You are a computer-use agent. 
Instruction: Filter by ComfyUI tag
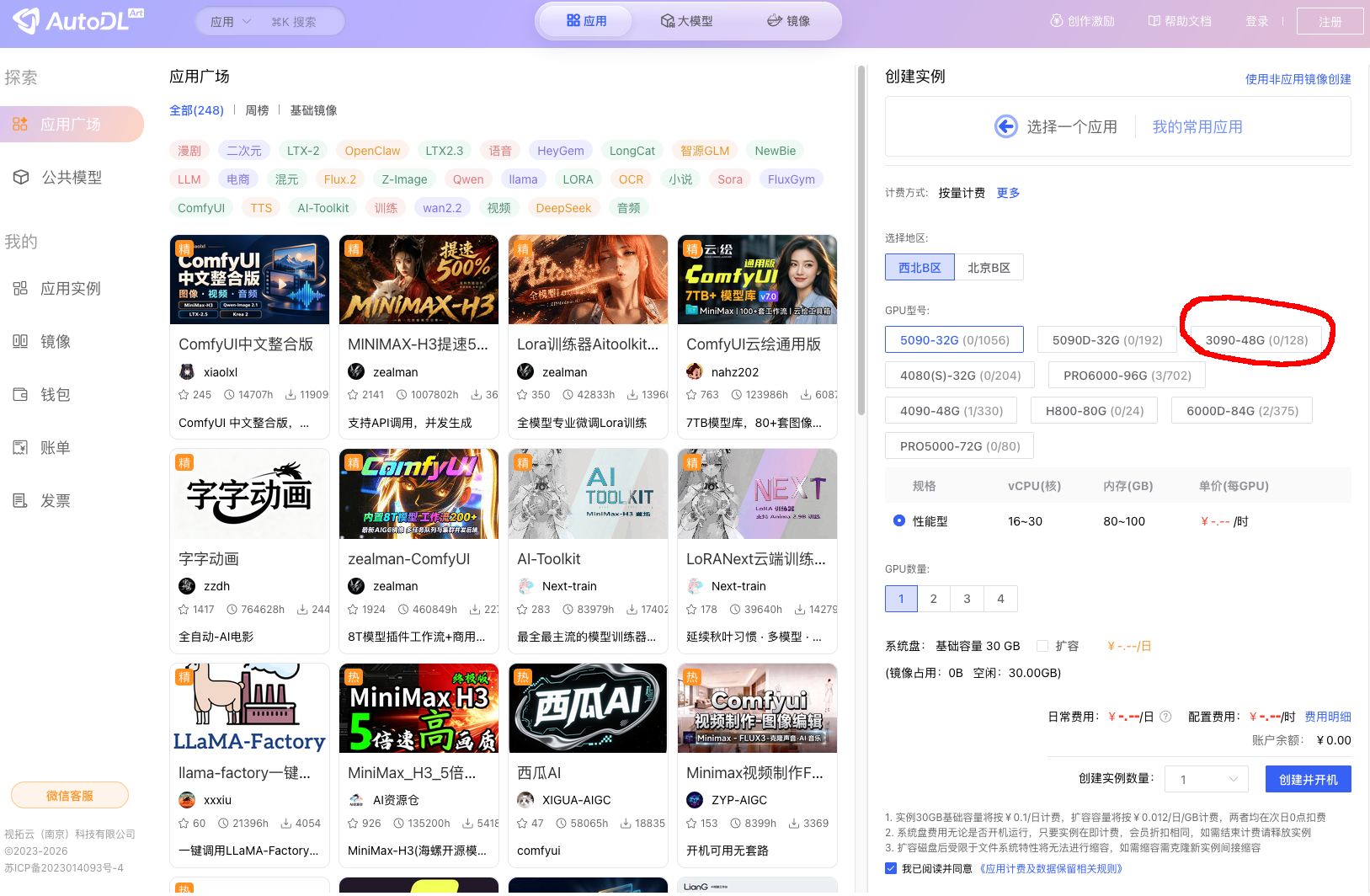[x=201, y=208]
